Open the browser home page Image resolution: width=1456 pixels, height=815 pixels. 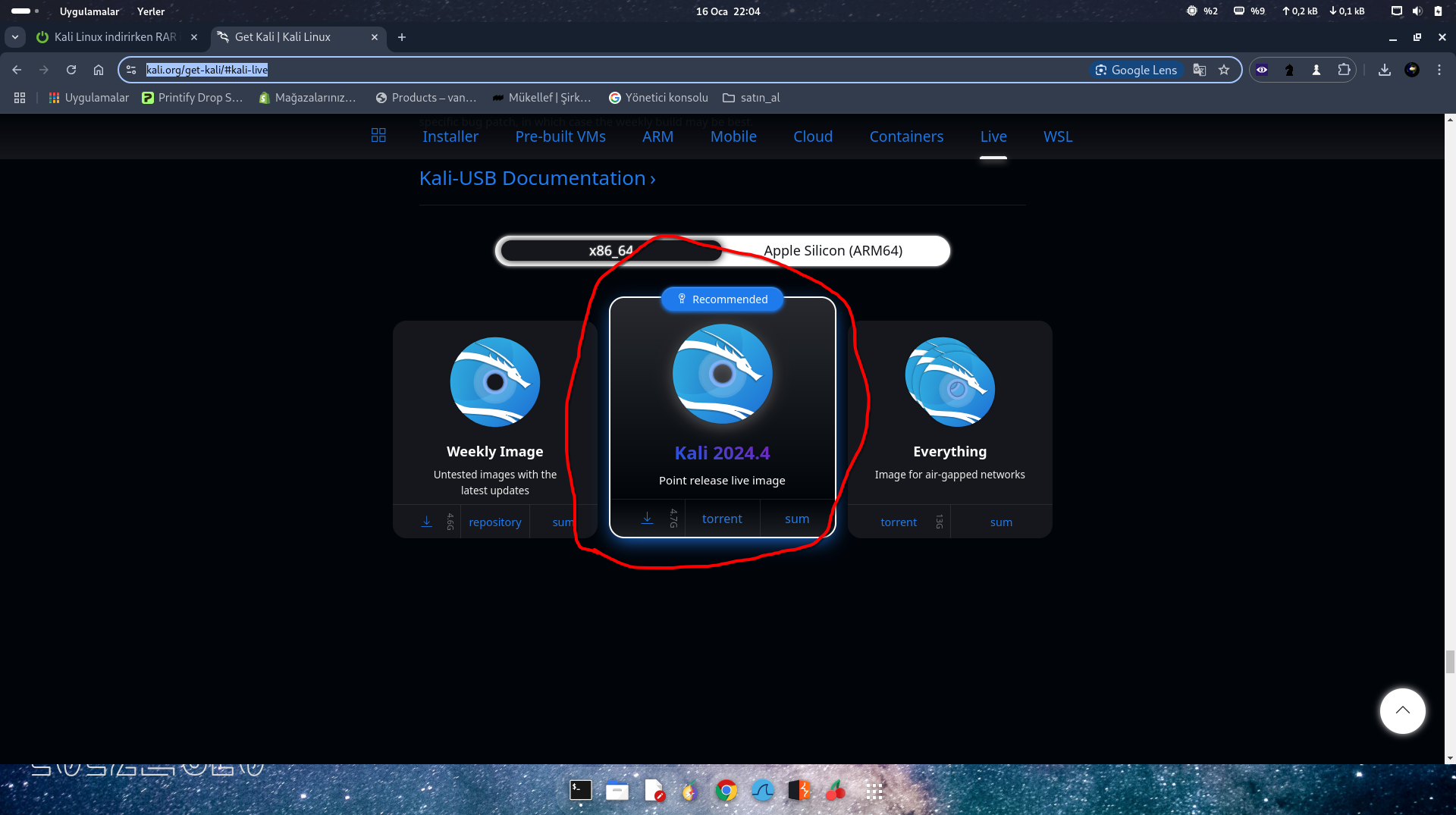click(99, 70)
